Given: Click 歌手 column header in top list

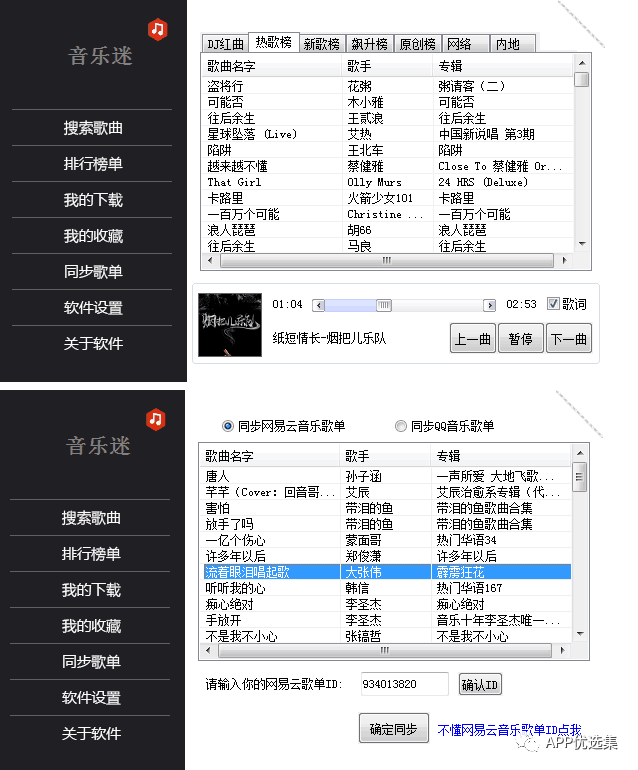Looking at the screenshot, I should (387, 66).
